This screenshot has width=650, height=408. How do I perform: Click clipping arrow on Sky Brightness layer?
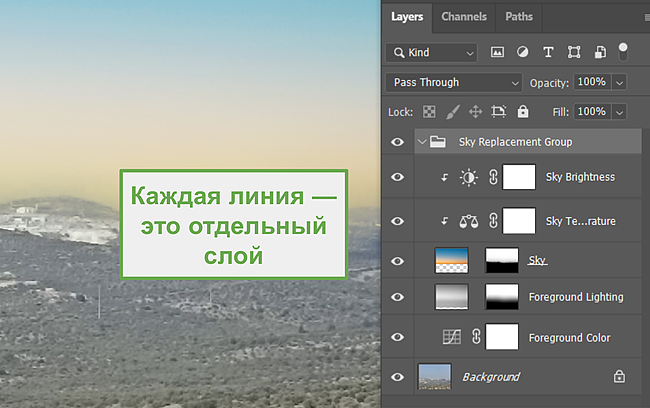444,177
